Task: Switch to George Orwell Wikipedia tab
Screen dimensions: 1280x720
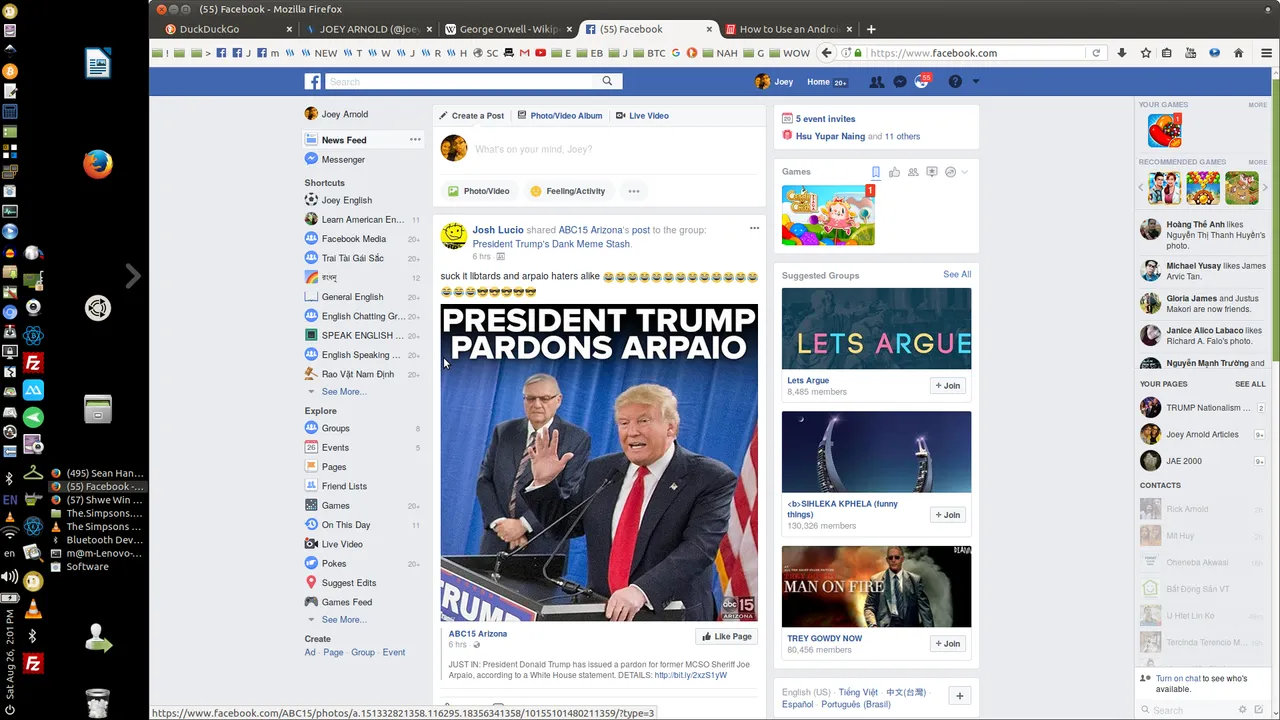Action: tap(508, 29)
